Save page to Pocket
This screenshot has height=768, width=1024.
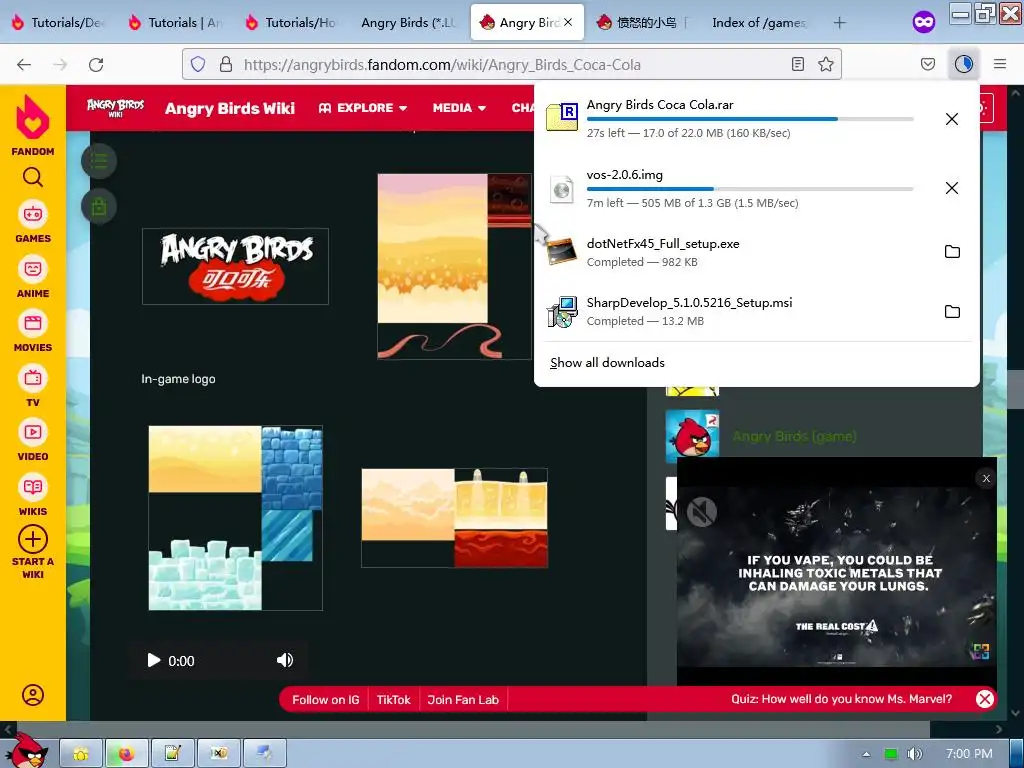tap(927, 64)
